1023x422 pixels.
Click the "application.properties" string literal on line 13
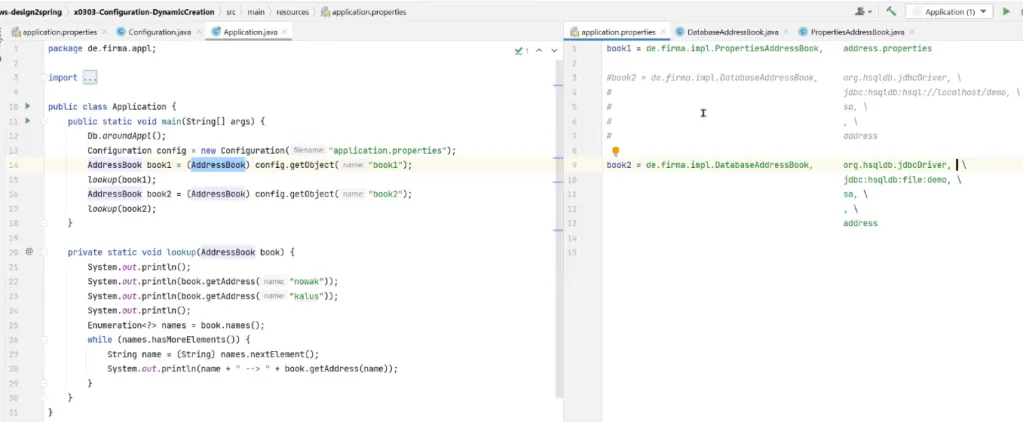point(388,150)
